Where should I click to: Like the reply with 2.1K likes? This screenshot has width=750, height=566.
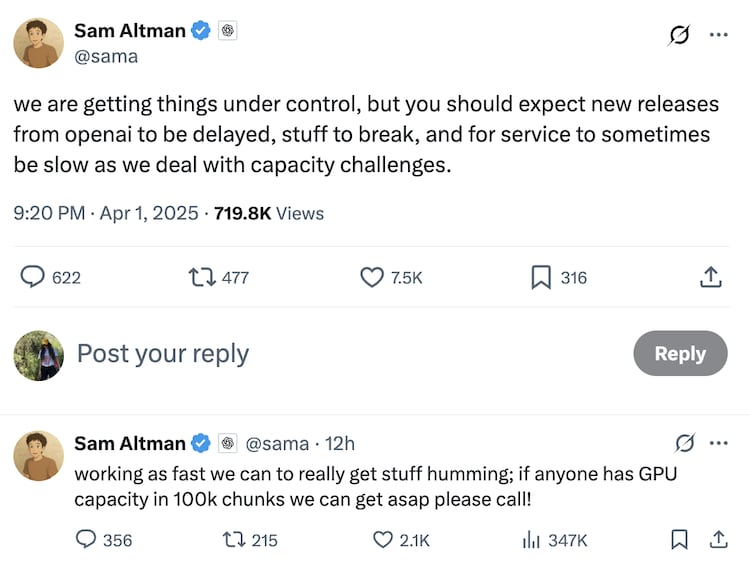(383, 540)
